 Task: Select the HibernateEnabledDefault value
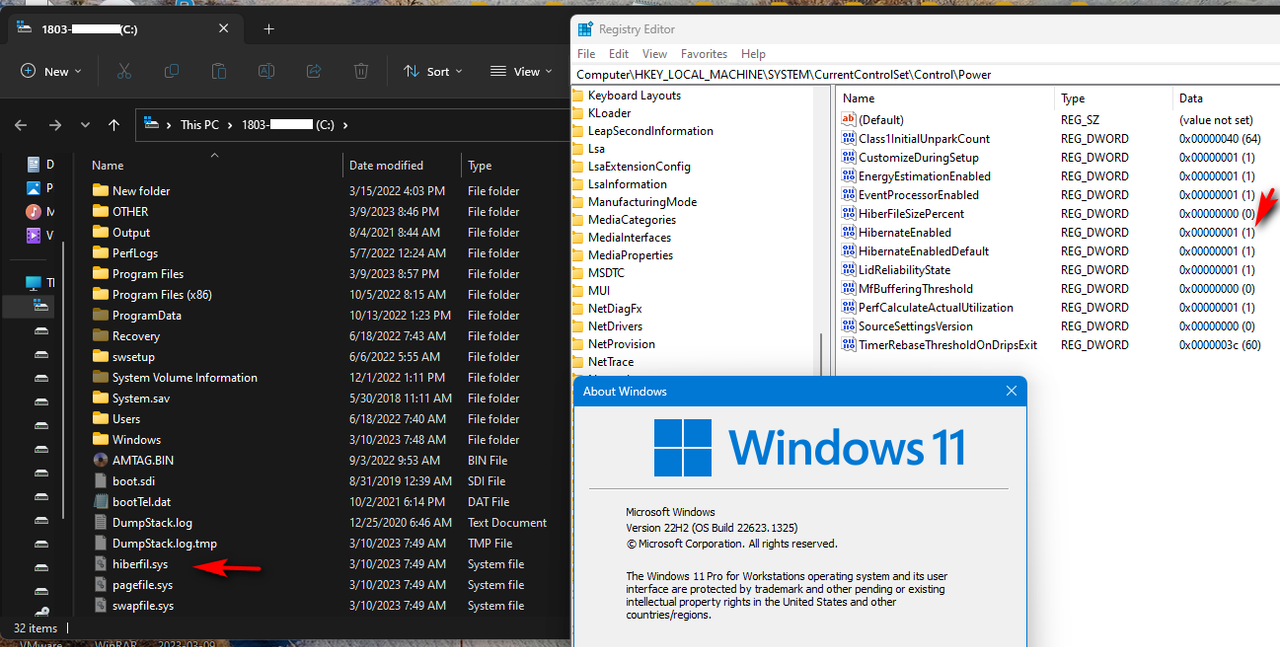click(x=923, y=251)
